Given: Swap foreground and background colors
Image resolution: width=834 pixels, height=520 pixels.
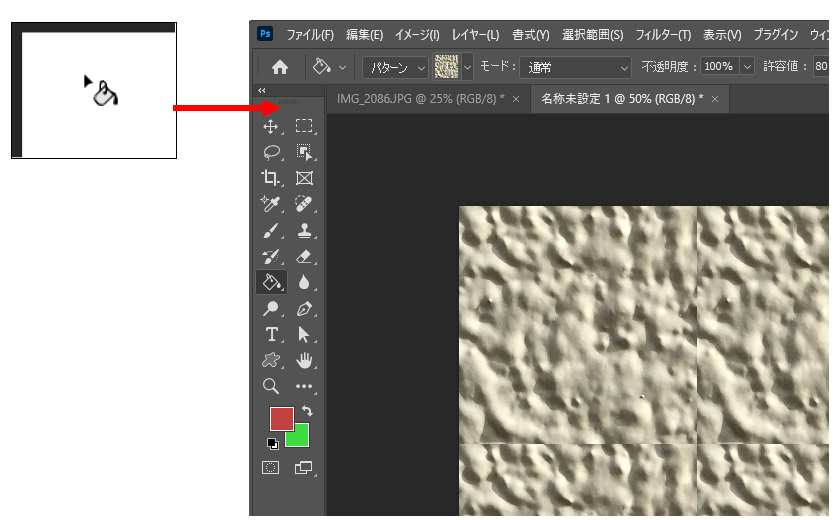Looking at the screenshot, I should tap(307, 411).
